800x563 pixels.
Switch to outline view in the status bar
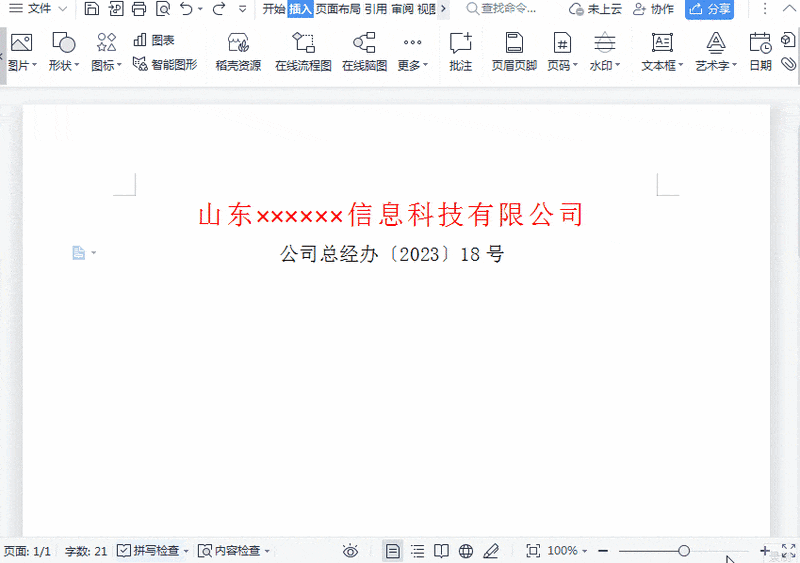pos(417,551)
